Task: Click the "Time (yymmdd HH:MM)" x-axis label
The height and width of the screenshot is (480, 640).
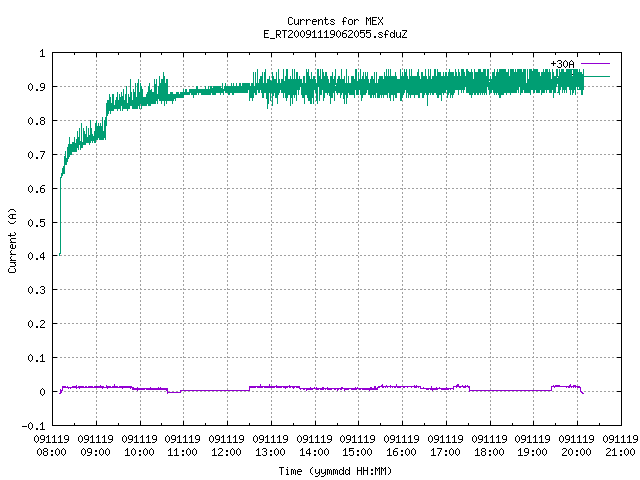Action: [335, 471]
